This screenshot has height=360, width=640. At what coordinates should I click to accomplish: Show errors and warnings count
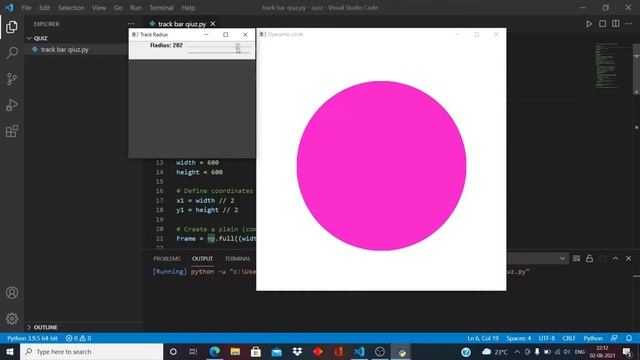(x=78, y=338)
